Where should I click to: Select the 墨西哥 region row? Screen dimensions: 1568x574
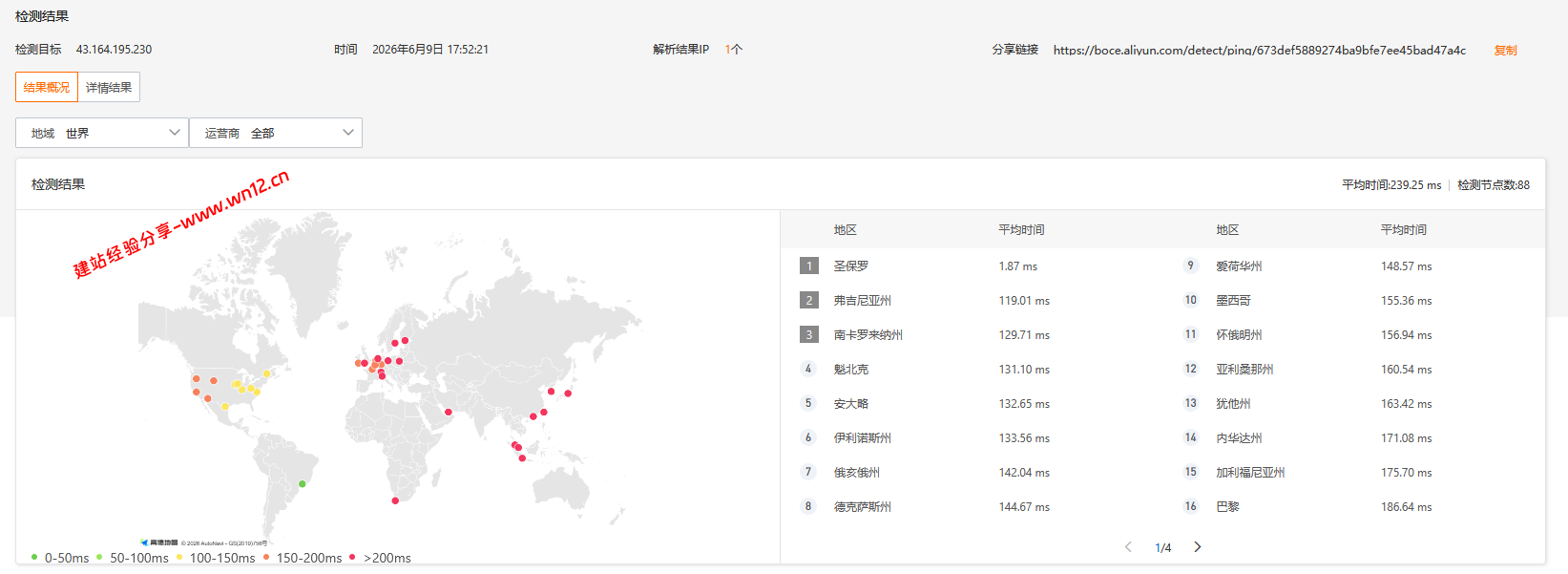coord(1354,301)
